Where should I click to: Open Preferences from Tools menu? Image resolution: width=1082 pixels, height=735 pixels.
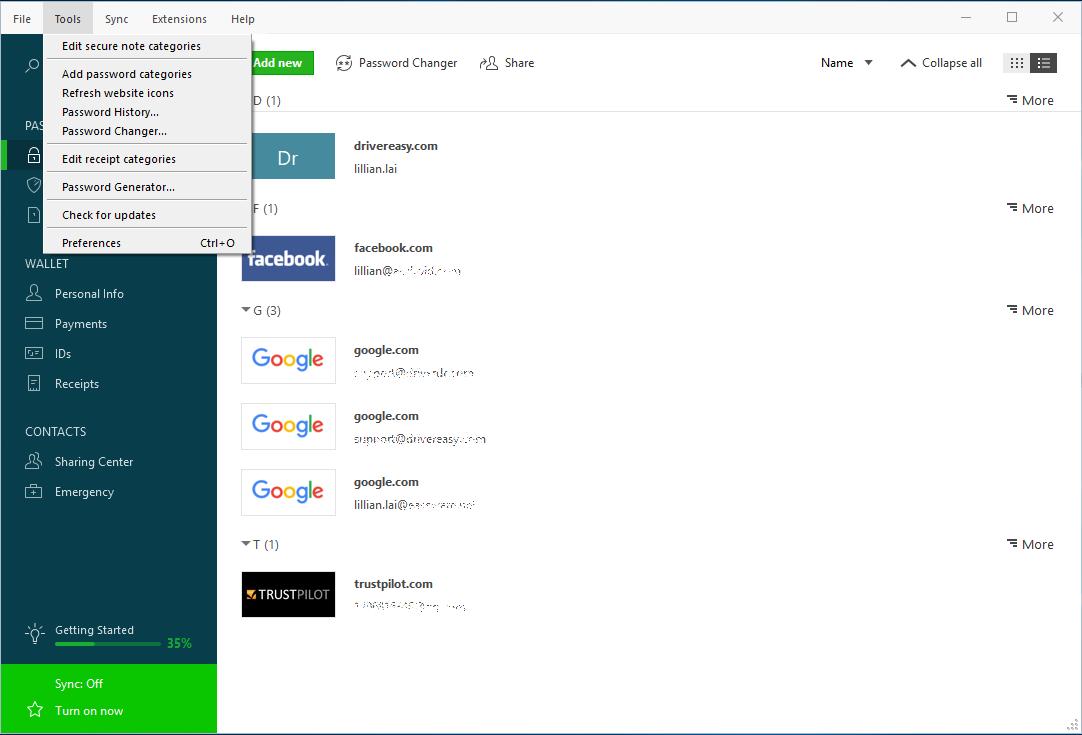(147, 243)
